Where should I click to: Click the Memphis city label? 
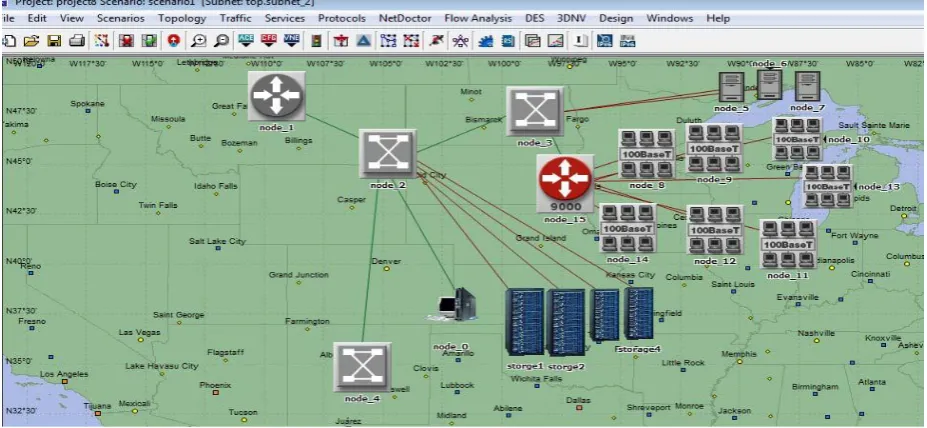tap(739, 354)
